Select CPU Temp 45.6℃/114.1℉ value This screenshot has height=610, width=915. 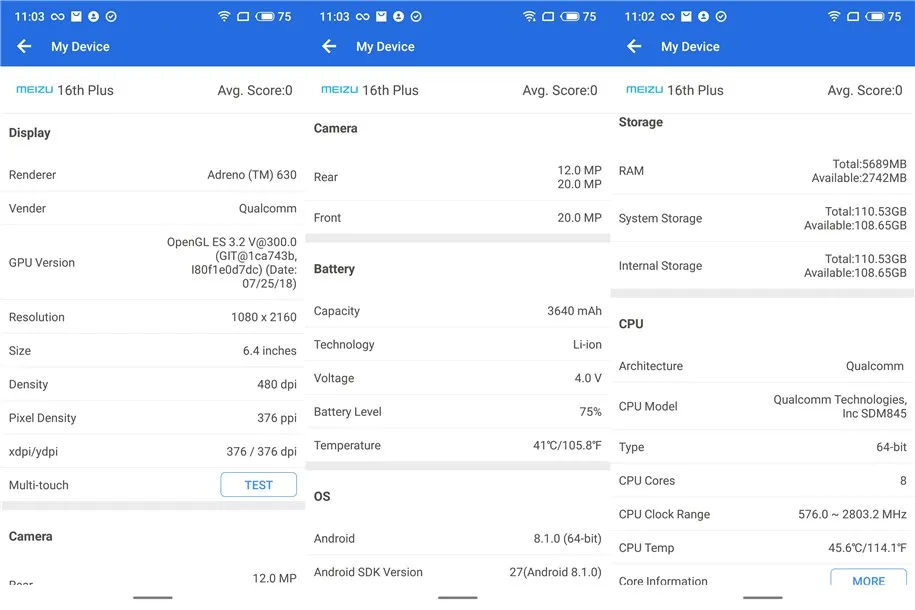pos(867,548)
